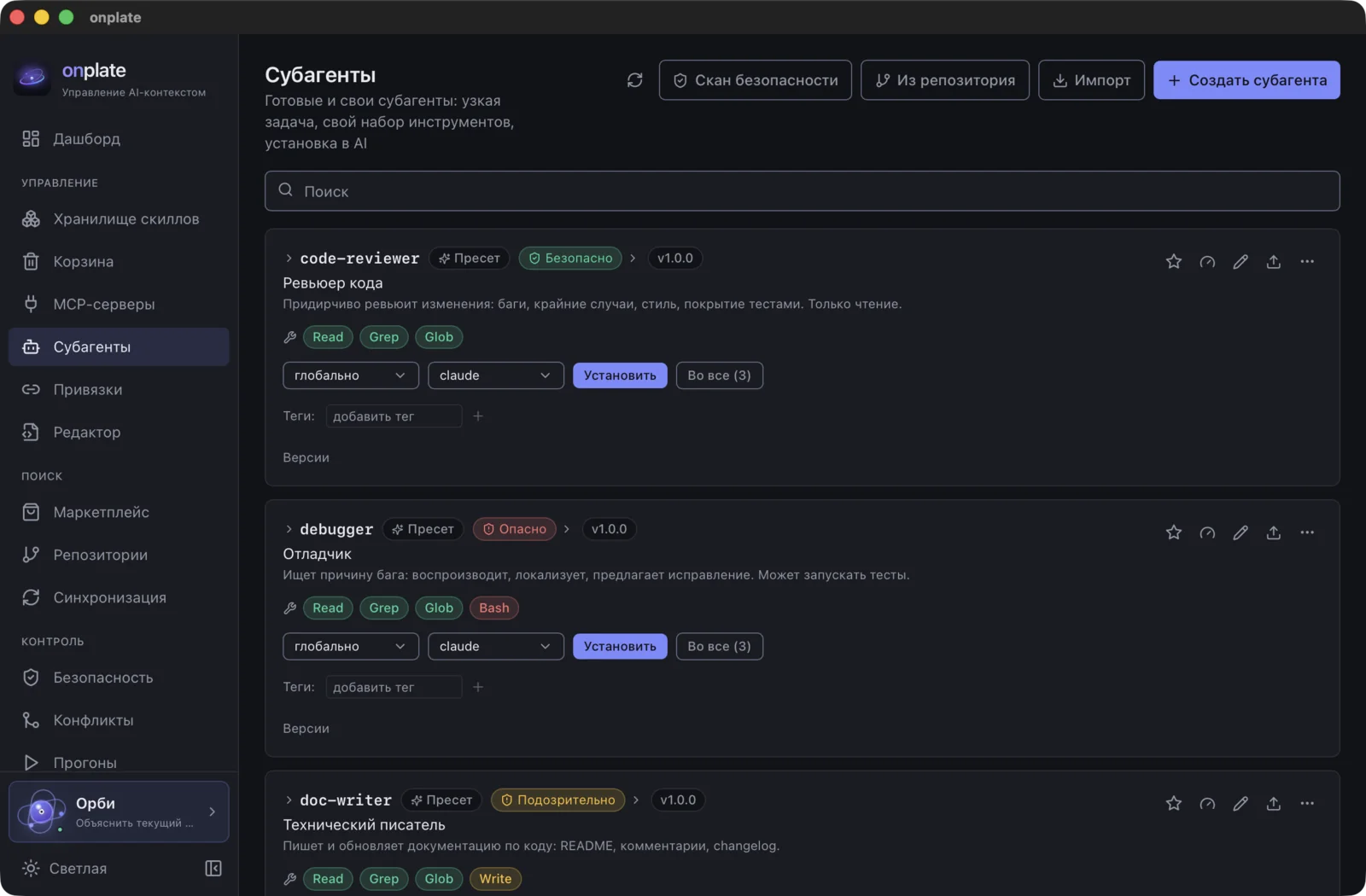
Task: Click the refresh subagents icon
Action: pyautogui.click(x=634, y=80)
